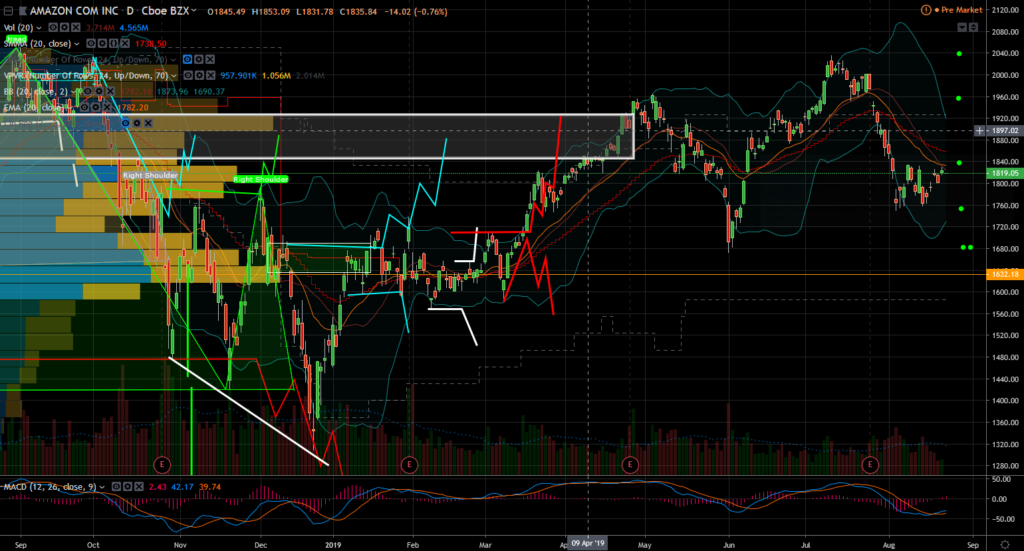Open settings gear of VPVR showing 957.901K
The image size is (1024, 551).
coord(199,76)
